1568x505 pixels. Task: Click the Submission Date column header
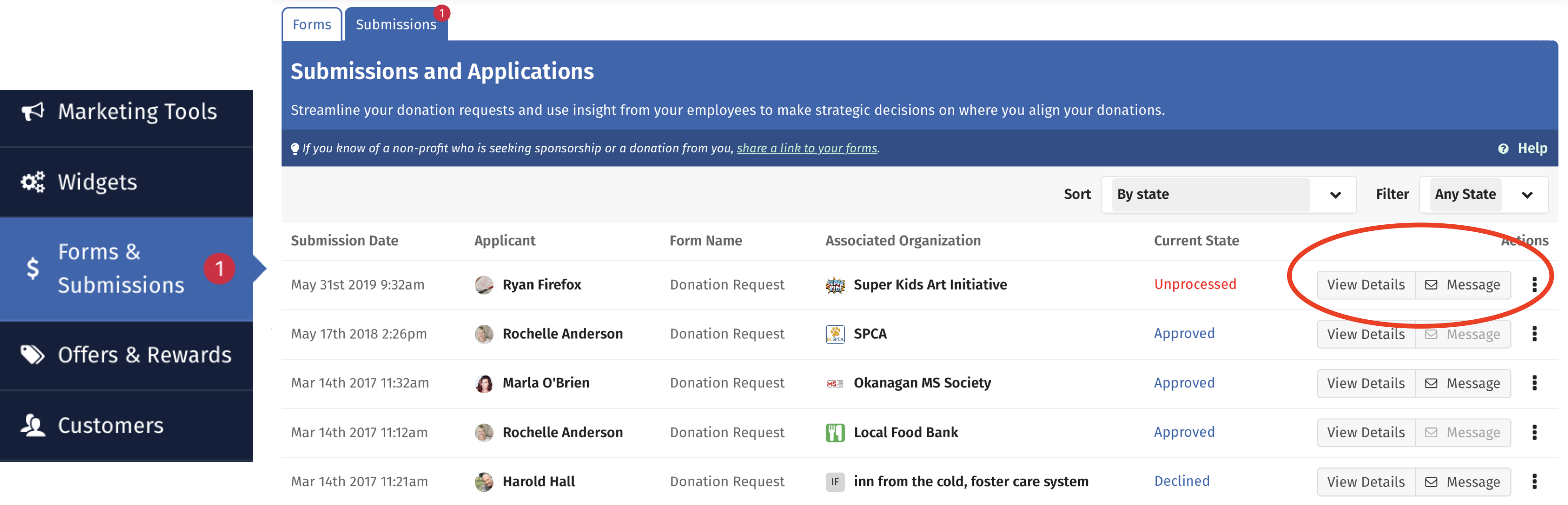(344, 241)
